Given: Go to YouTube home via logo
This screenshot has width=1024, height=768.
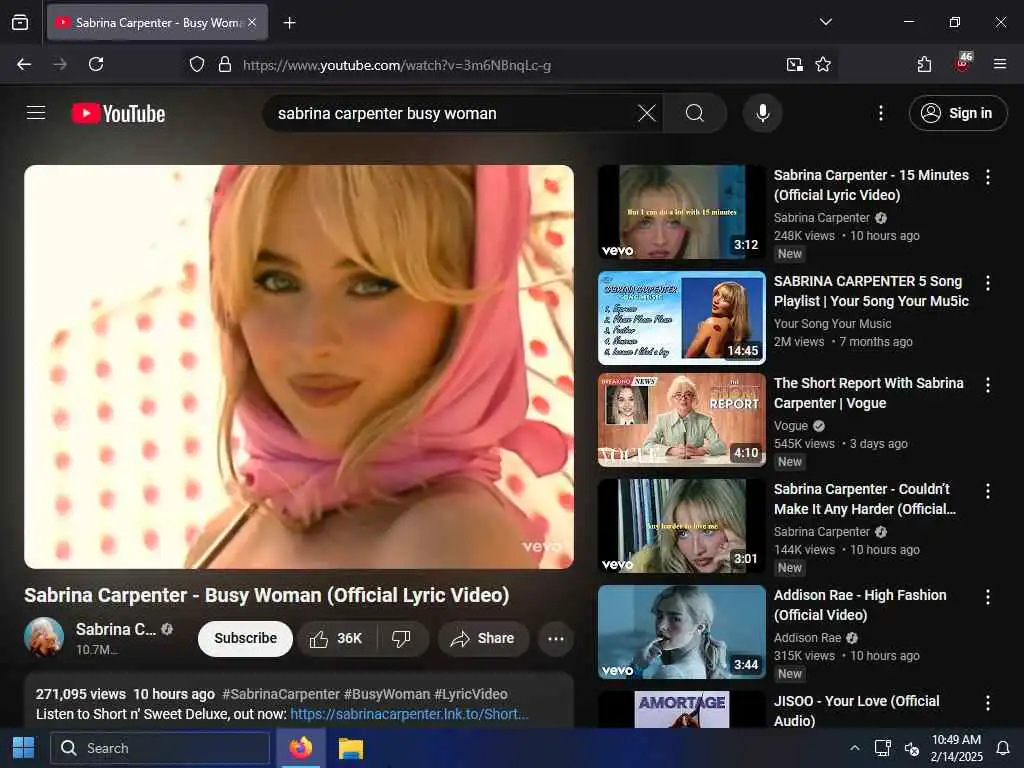Looking at the screenshot, I should click(118, 114).
